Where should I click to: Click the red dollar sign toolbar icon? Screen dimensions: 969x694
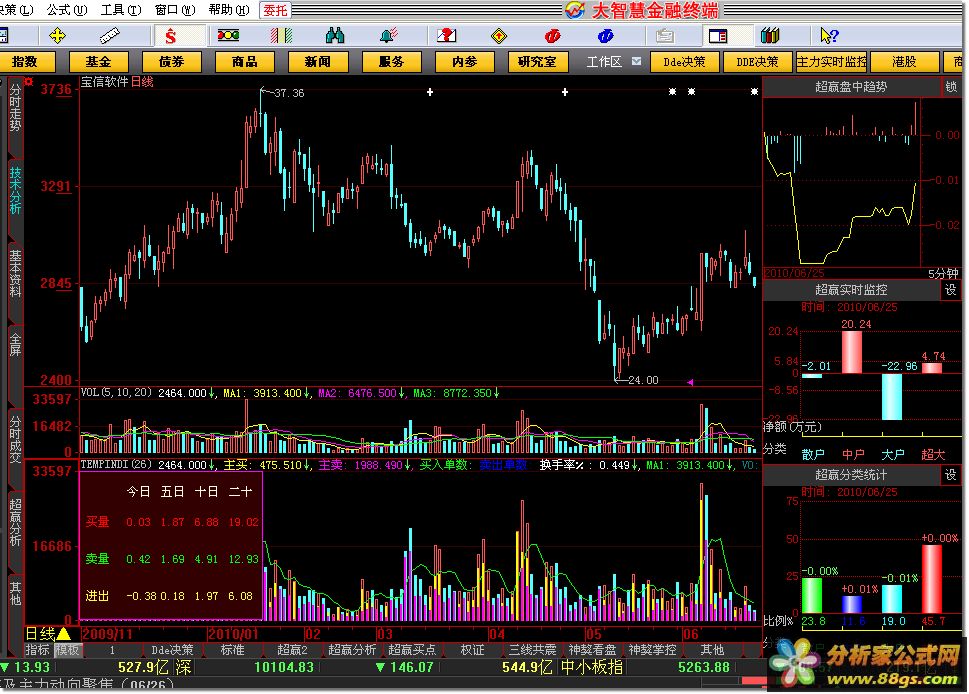[x=171, y=36]
